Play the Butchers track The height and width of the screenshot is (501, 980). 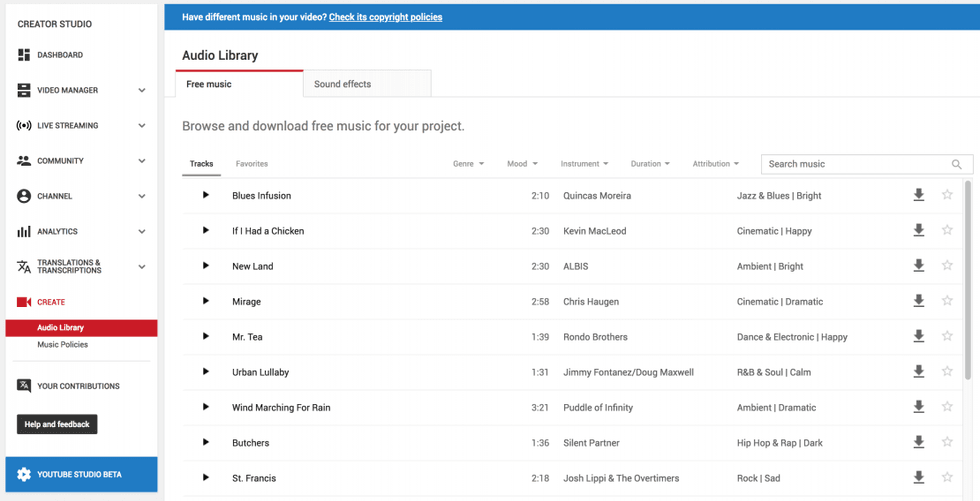pyautogui.click(x=205, y=442)
